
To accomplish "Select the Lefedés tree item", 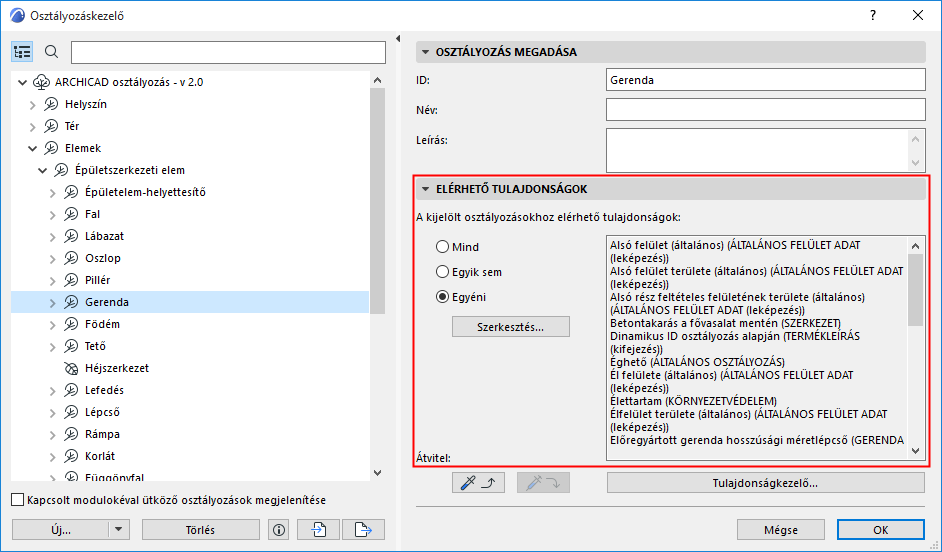I will pos(104,390).
